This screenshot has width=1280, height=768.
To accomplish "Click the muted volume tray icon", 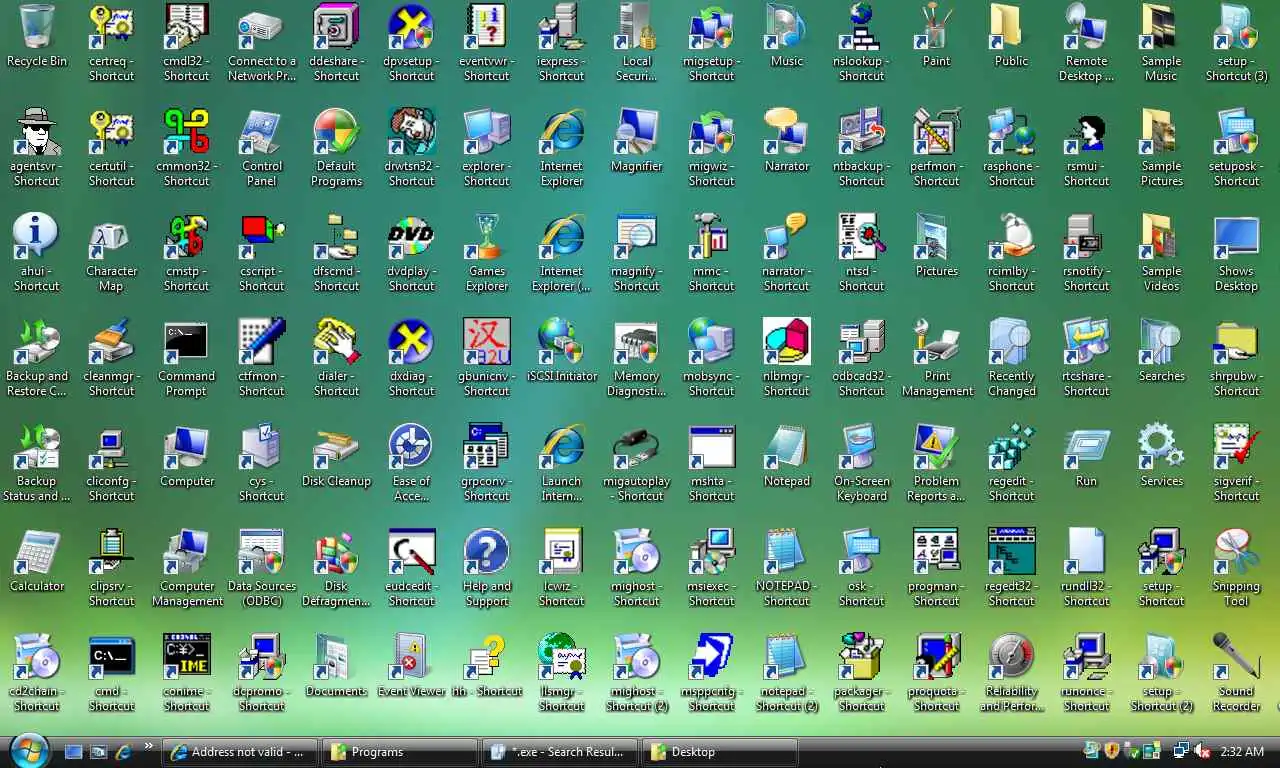I will (1201, 751).
